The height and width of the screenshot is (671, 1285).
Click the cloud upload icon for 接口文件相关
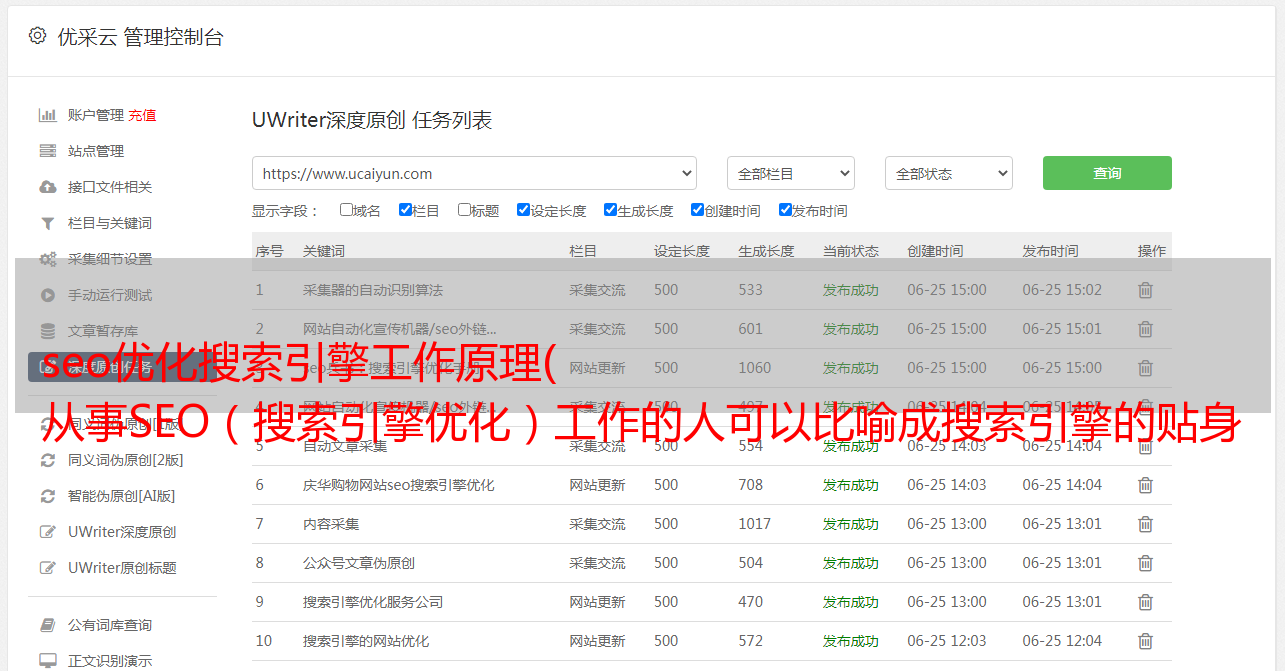pos(47,187)
